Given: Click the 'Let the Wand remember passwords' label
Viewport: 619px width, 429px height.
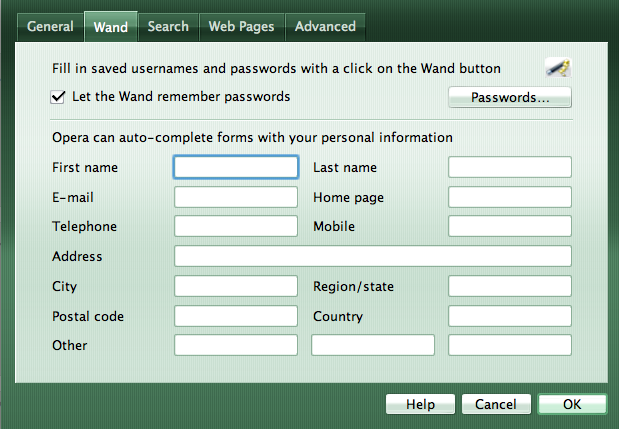Looking at the screenshot, I should click(181, 97).
